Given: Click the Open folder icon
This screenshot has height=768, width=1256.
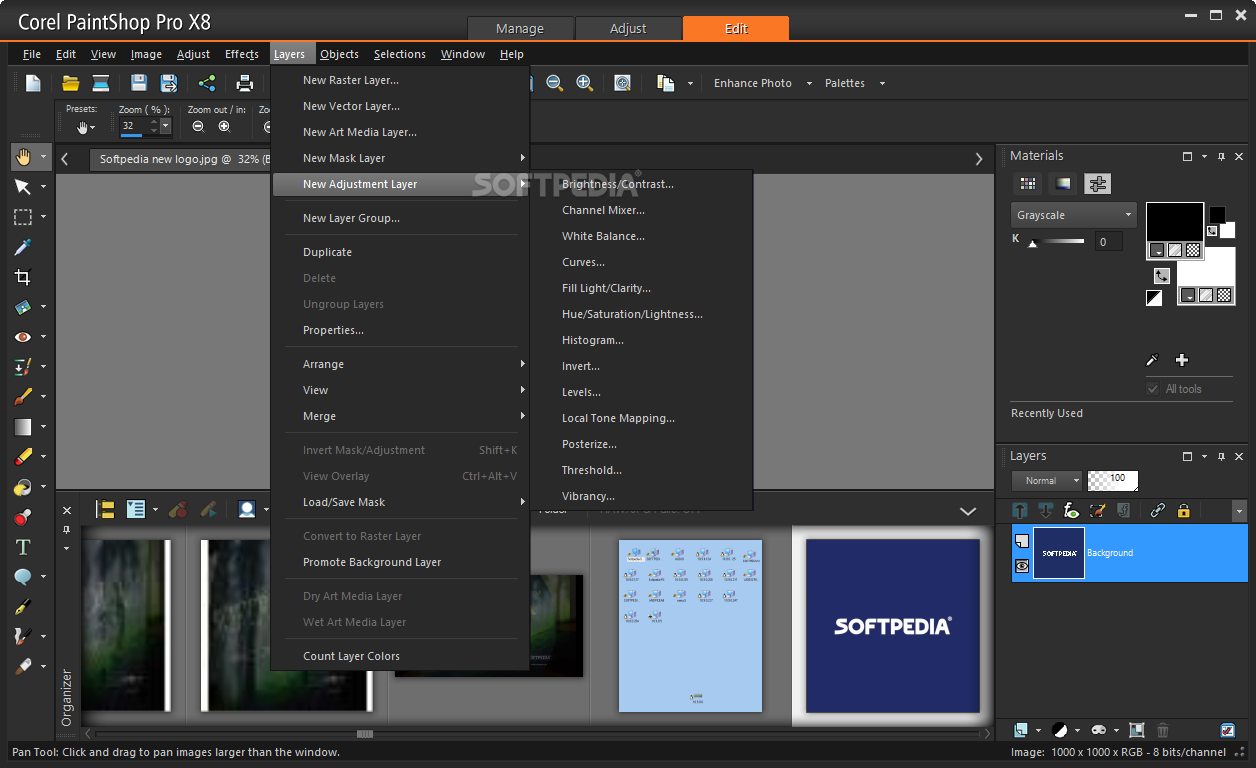Looking at the screenshot, I should pyautogui.click(x=70, y=84).
